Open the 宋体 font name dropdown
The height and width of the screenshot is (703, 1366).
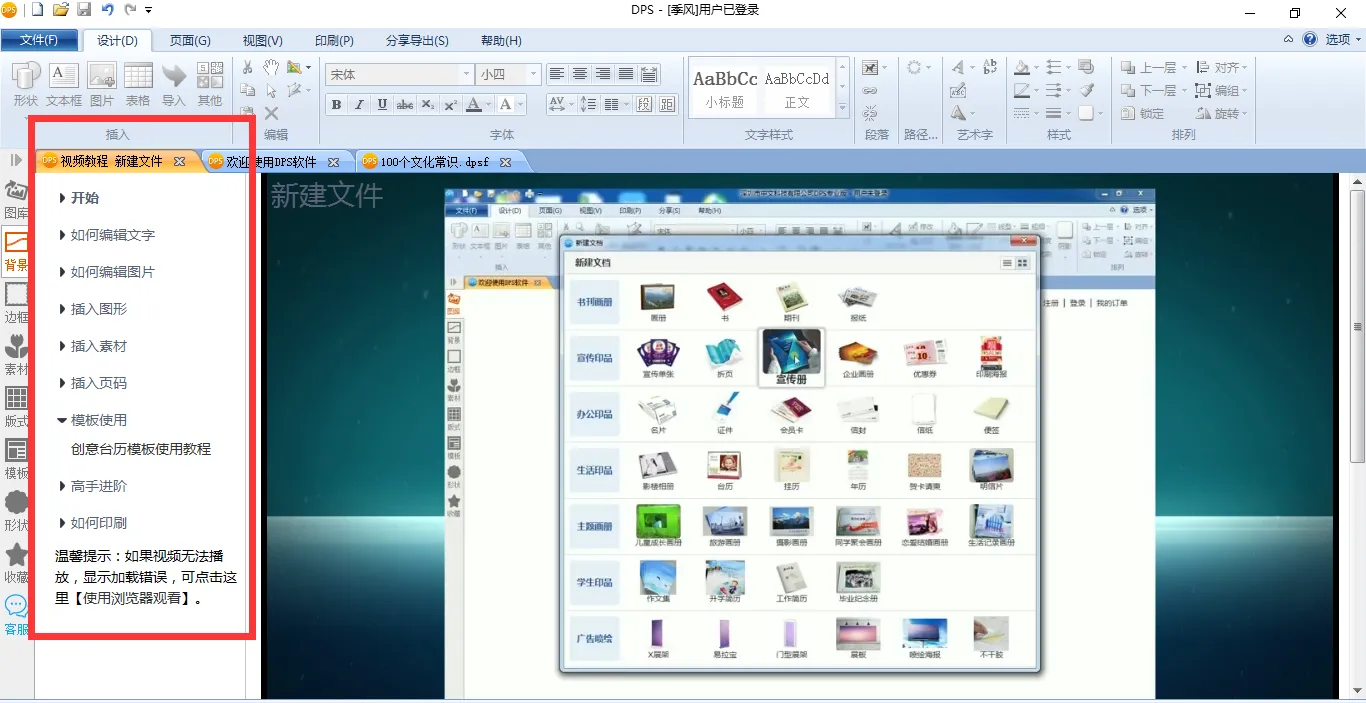point(466,75)
